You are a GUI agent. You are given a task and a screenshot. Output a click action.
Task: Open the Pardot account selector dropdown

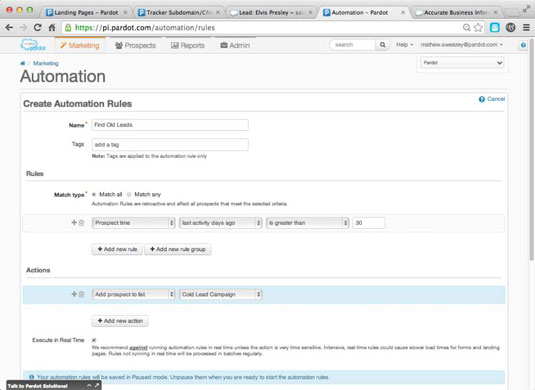pyautogui.click(x=462, y=63)
